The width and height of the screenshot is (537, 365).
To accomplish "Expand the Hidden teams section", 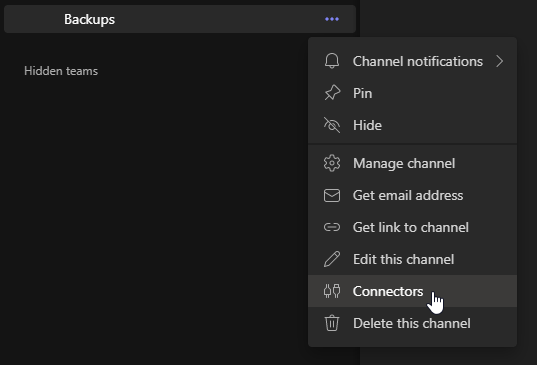I will pyautogui.click(x=61, y=71).
